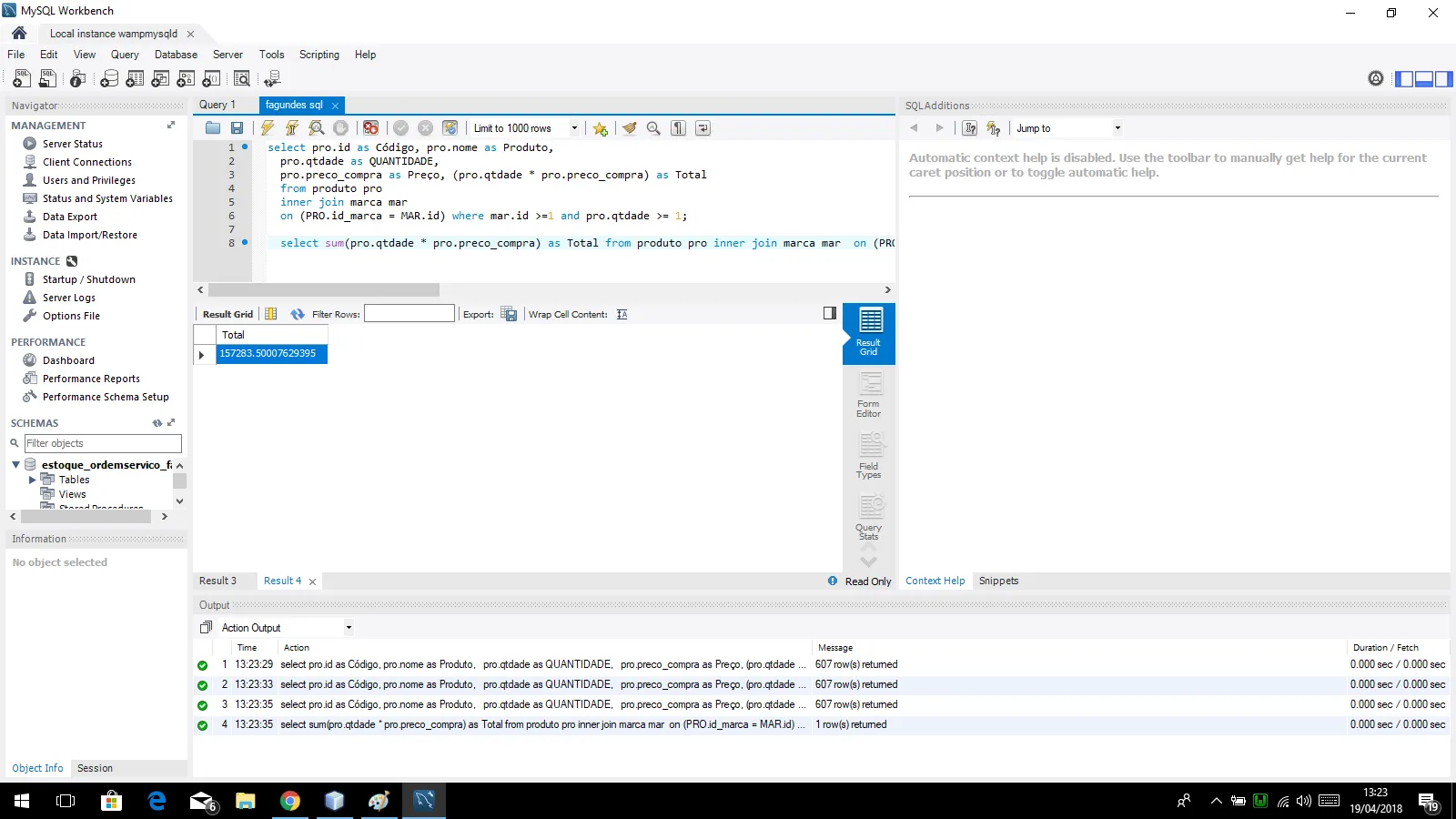Open Users and Privileges
The width and height of the screenshot is (1456, 819).
pyautogui.click(x=88, y=180)
